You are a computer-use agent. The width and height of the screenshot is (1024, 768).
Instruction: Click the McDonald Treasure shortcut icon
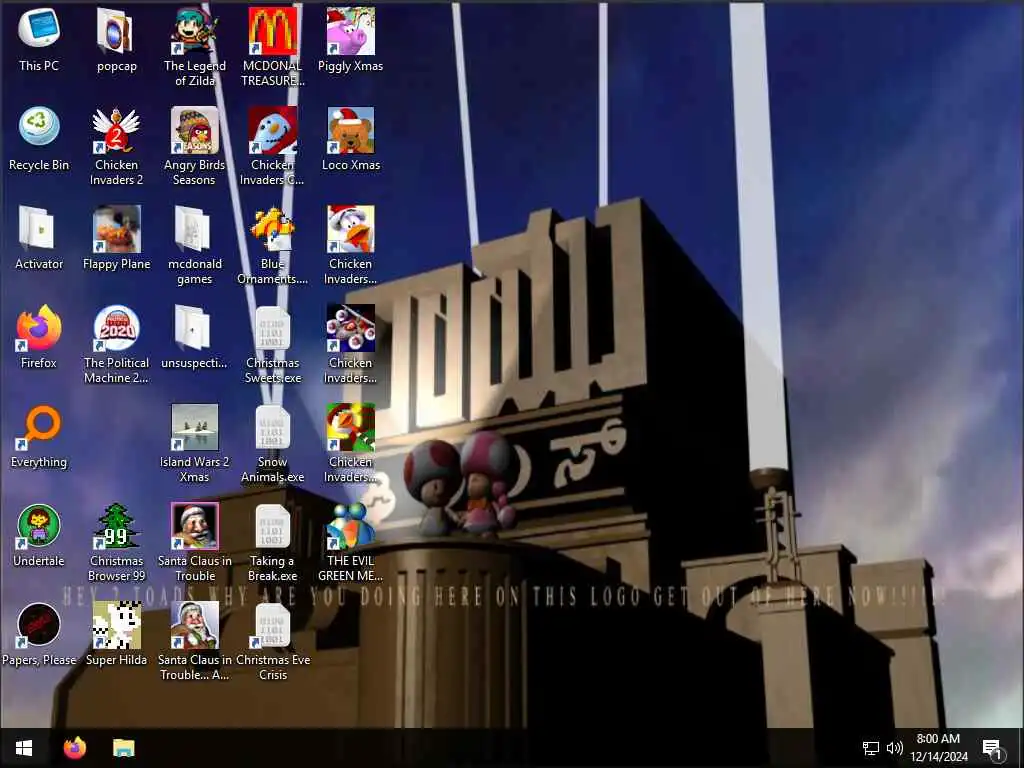pos(272,30)
